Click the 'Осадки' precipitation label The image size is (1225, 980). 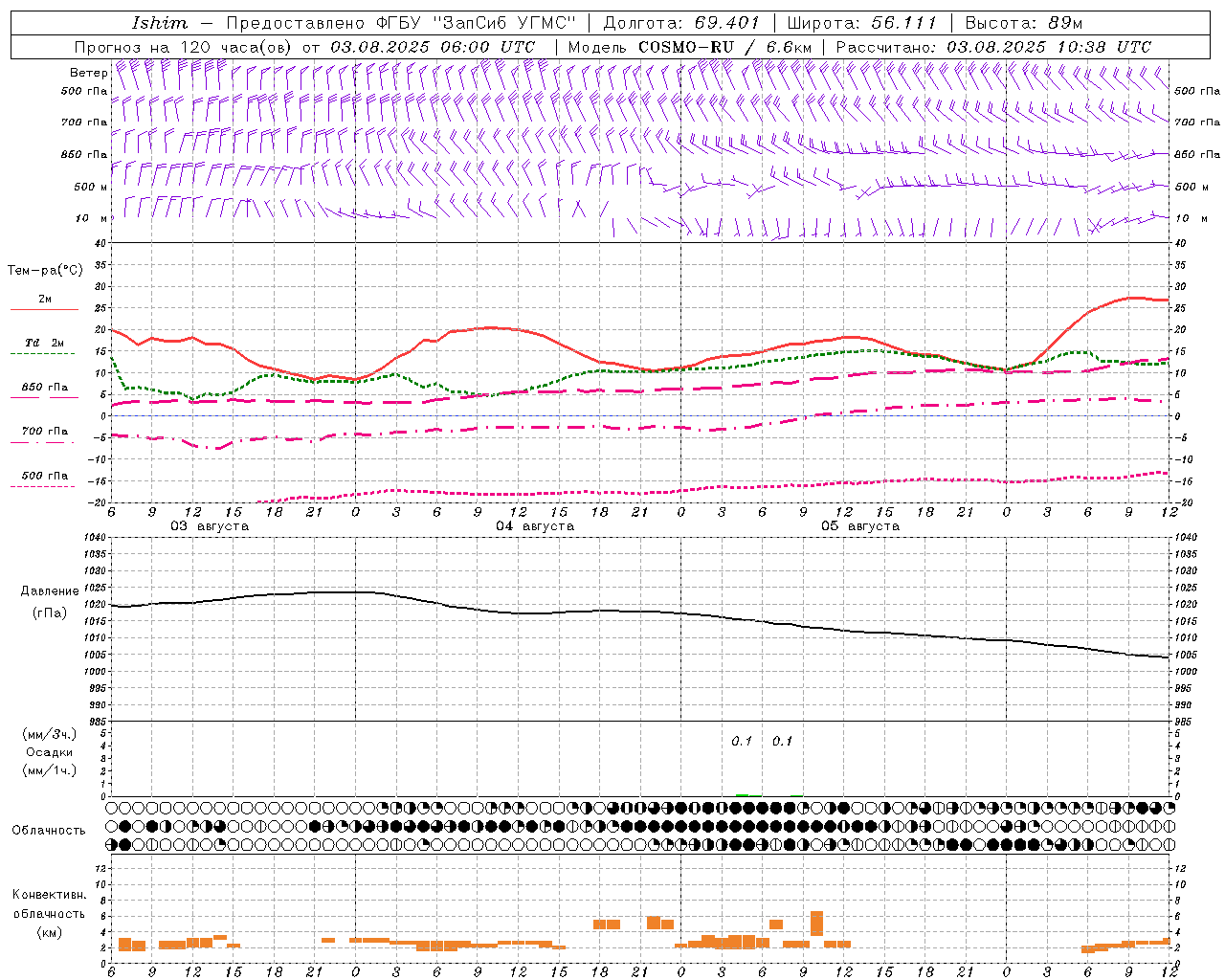[x=50, y=752]
